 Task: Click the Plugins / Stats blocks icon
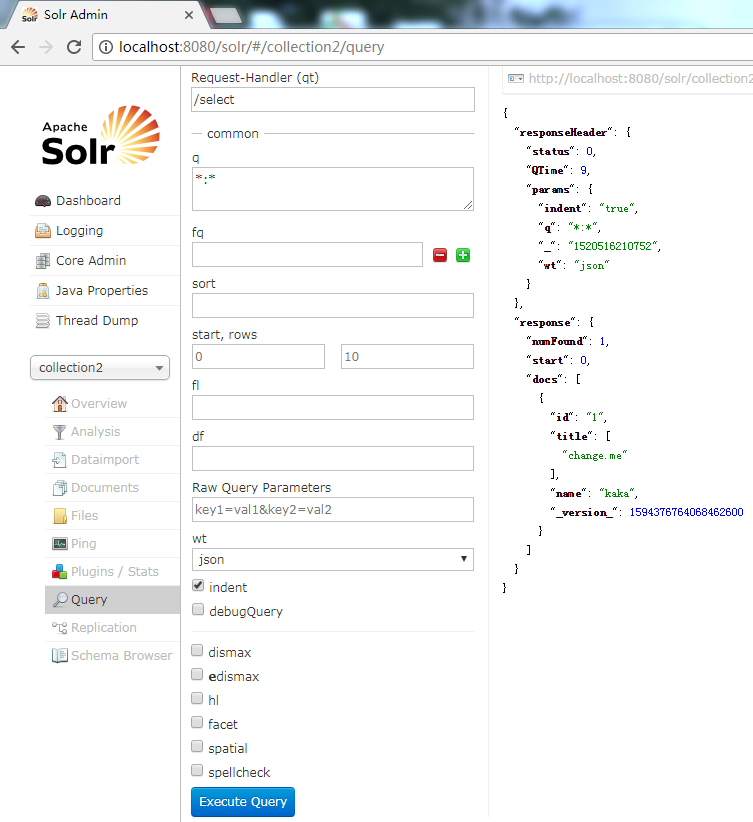[x=59, y=571]
